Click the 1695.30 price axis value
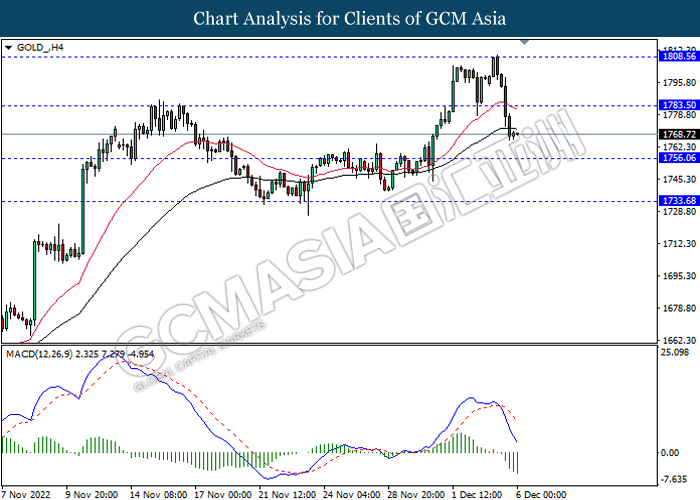700x500 pixels. pyautogui.click(x=680, y=276)
